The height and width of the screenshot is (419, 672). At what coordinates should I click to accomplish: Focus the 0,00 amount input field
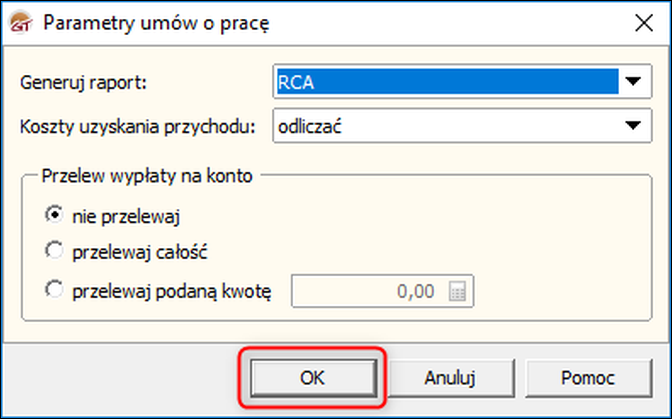coord(368,292)
